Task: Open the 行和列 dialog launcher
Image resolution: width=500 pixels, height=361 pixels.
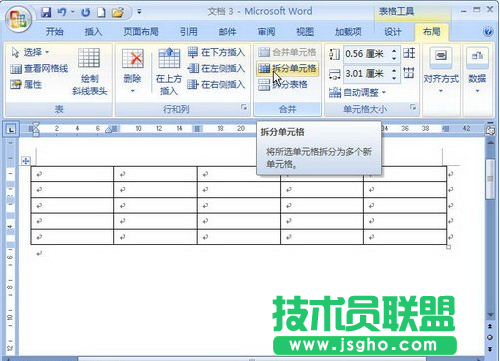Action: point(244,107)
